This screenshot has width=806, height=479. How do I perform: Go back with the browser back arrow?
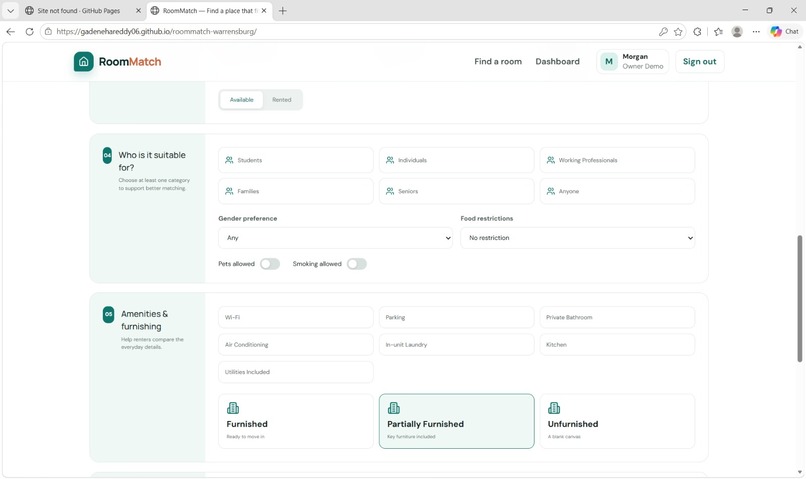click(10, 31)
